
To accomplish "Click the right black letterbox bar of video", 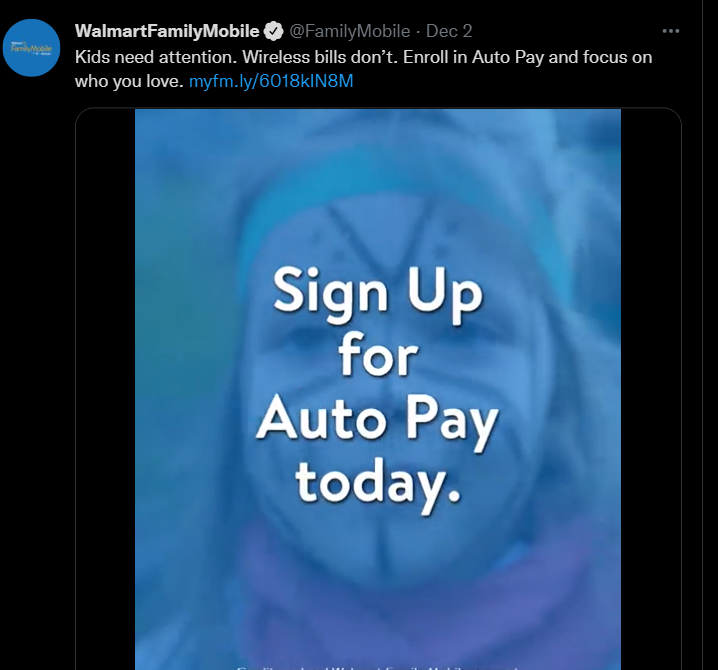I will 651,389.
